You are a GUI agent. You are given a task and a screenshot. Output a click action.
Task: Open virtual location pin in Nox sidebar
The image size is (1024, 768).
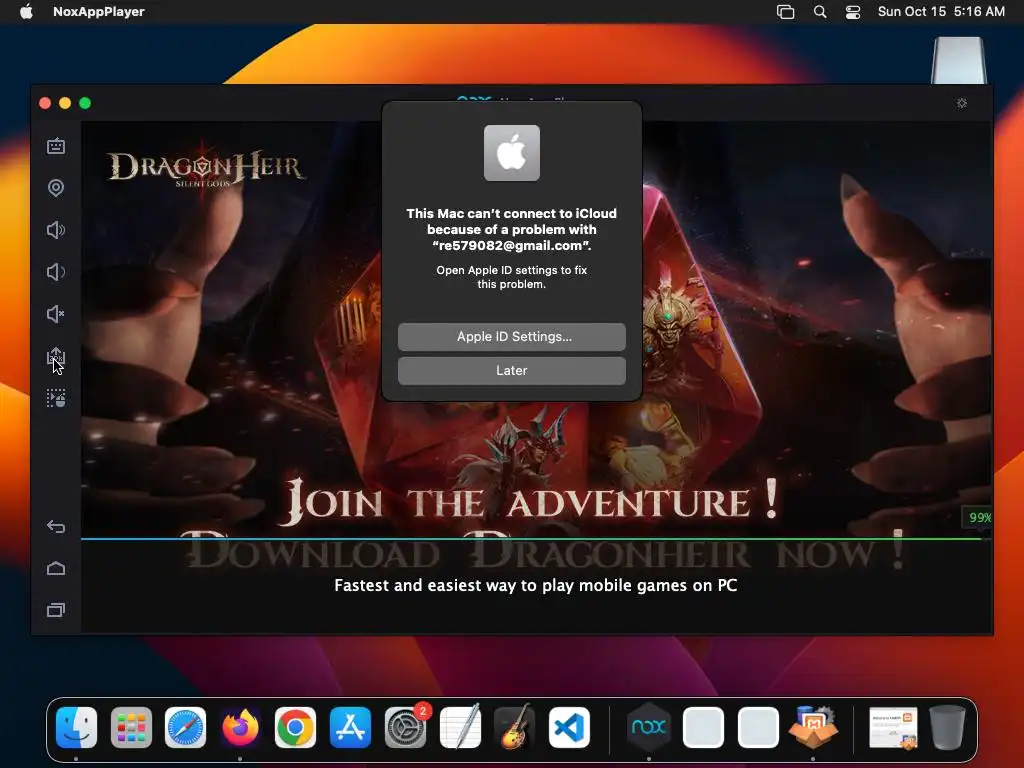(56, 188)
